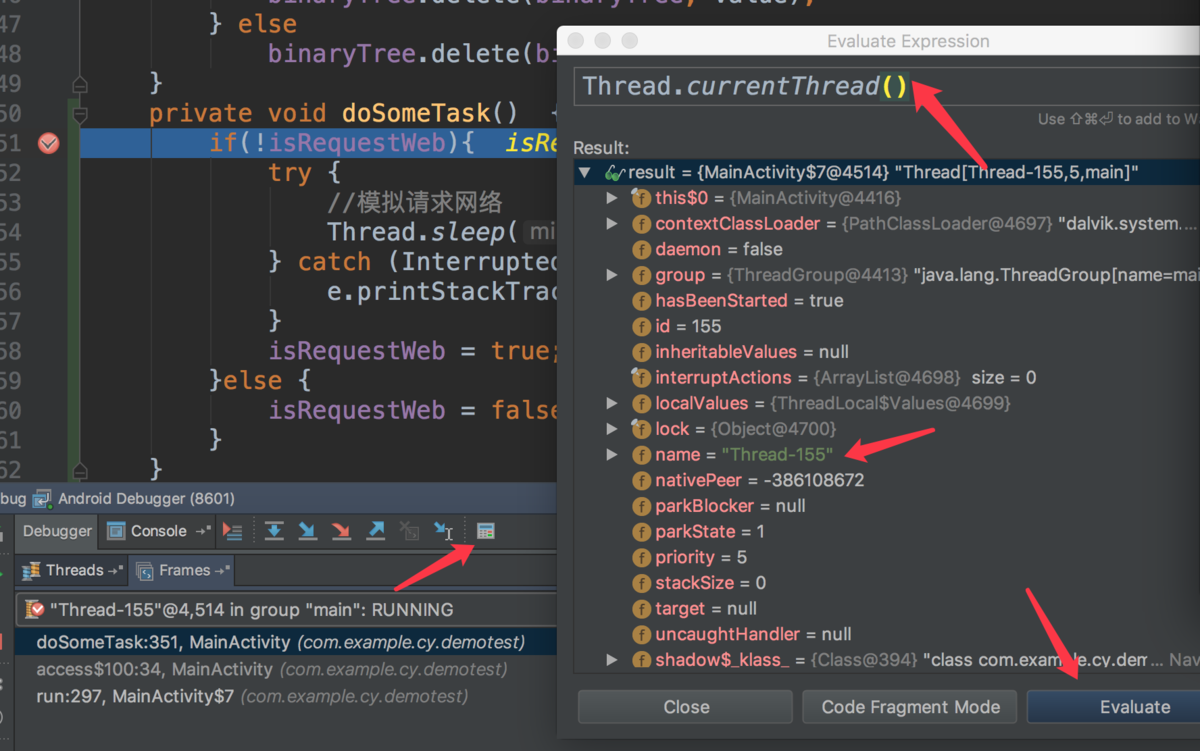
Task: Collapse the result Thread node
Action: coord(585,172)
